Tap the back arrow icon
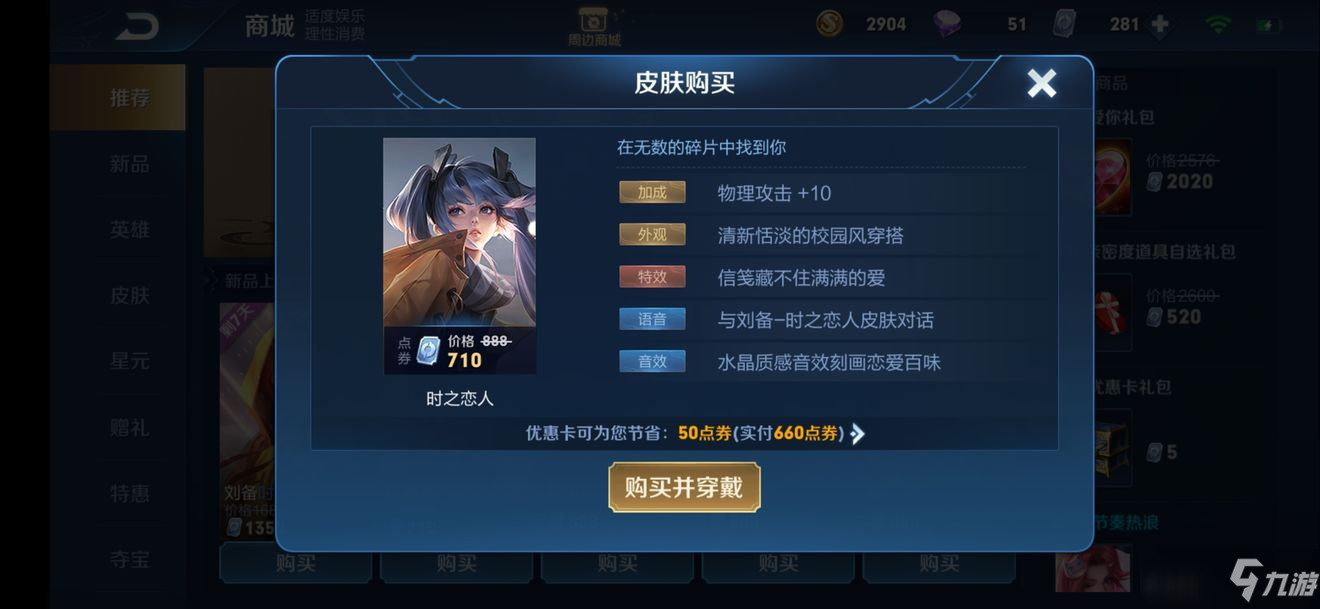Viewport: 1320px width, 609px height. click(137, 25)
